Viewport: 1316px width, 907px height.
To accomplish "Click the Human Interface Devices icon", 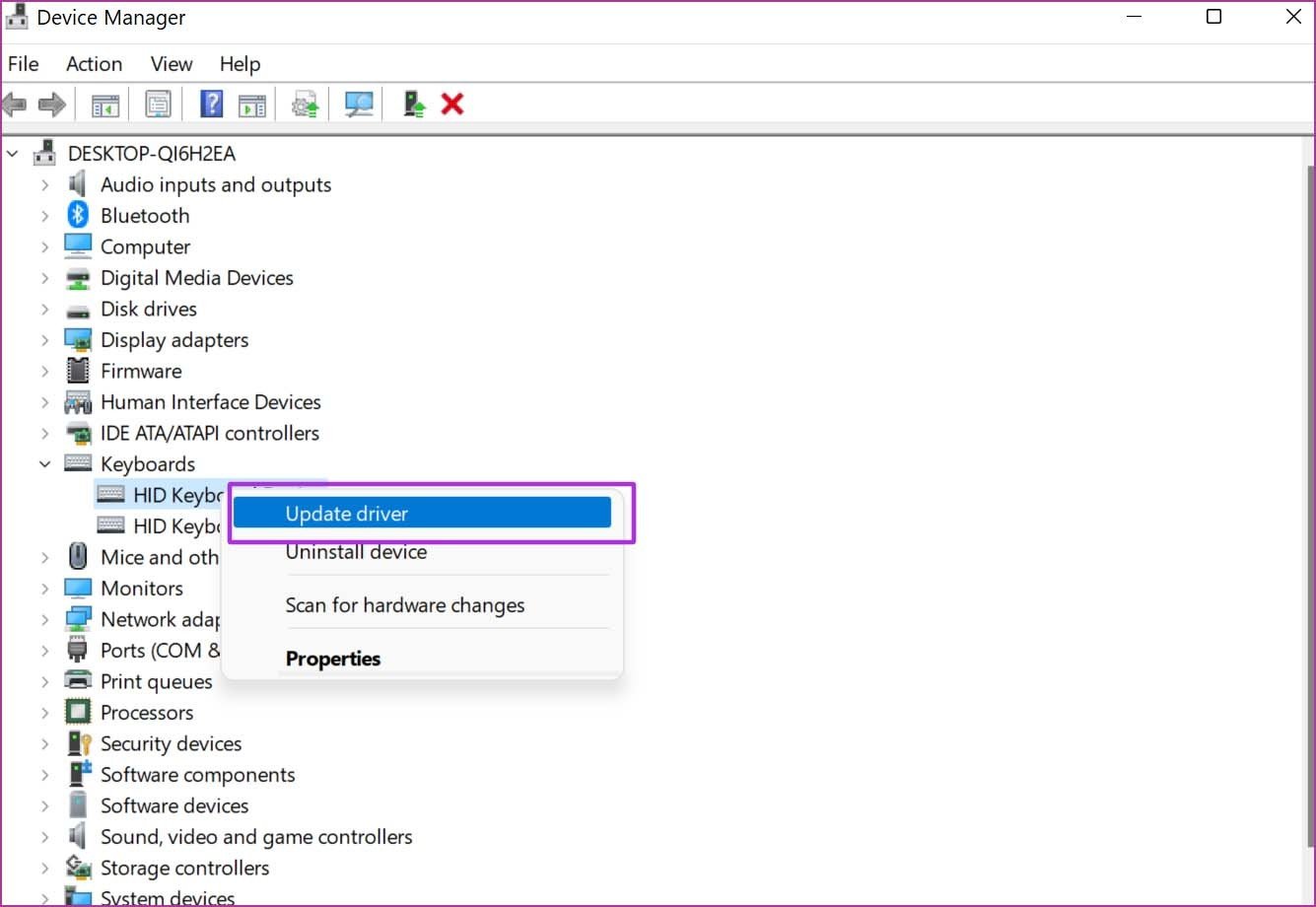I will (78, 402).
